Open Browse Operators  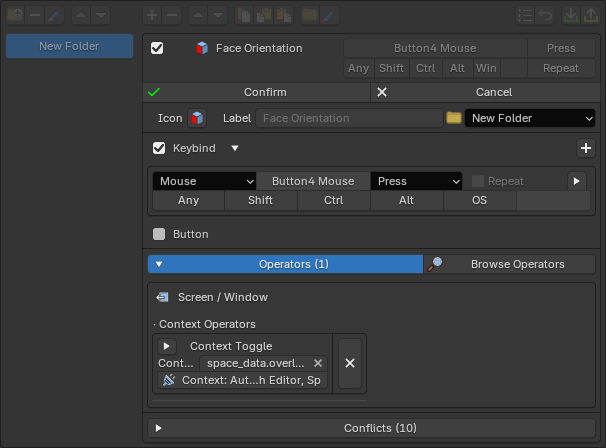click(x=509, y=264)
